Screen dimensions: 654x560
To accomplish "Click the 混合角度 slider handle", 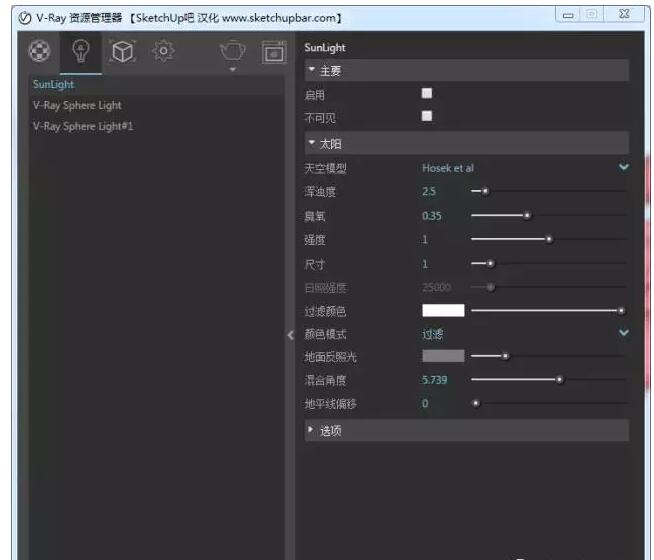I will click(x=560, y=380).
